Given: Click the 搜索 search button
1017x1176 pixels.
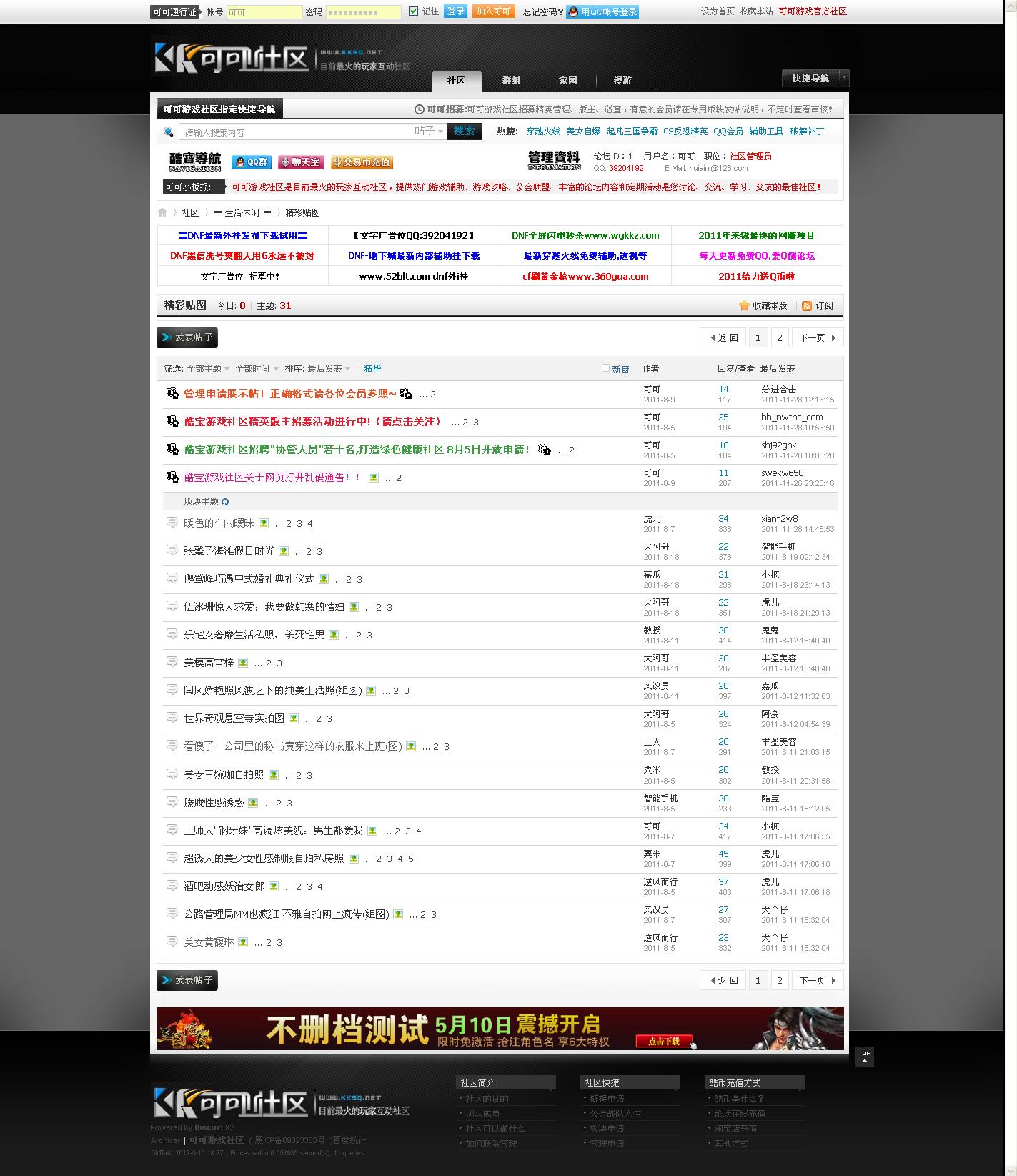Looking at the screenshot, I should (x=464, y=131).
